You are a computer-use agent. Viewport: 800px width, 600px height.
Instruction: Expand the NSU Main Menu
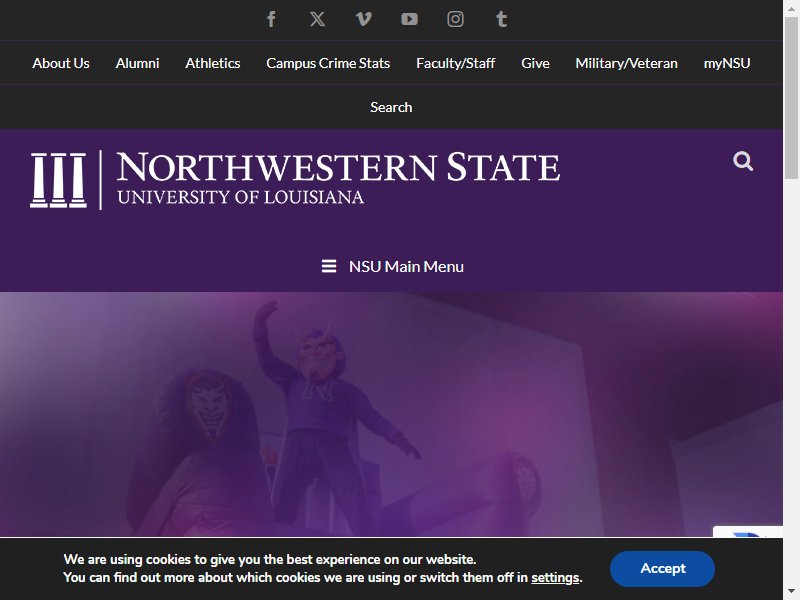[392, 266]
